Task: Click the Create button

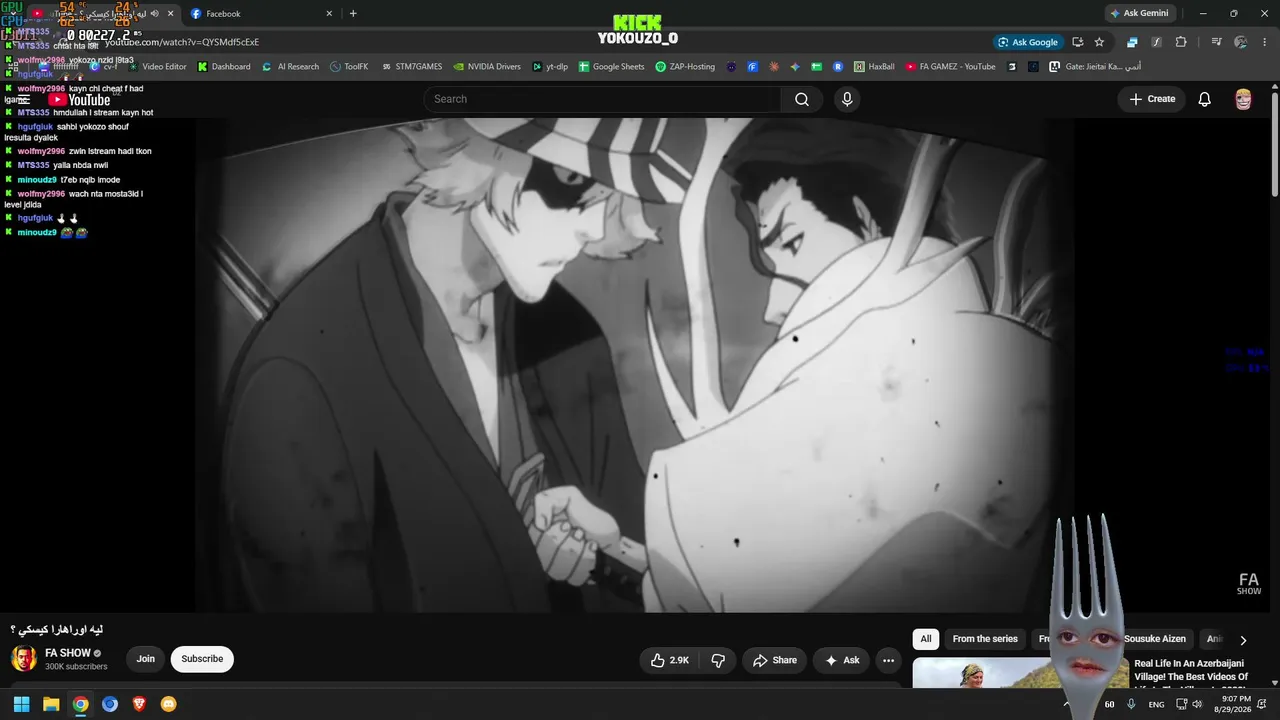Action: (1152, 99)
